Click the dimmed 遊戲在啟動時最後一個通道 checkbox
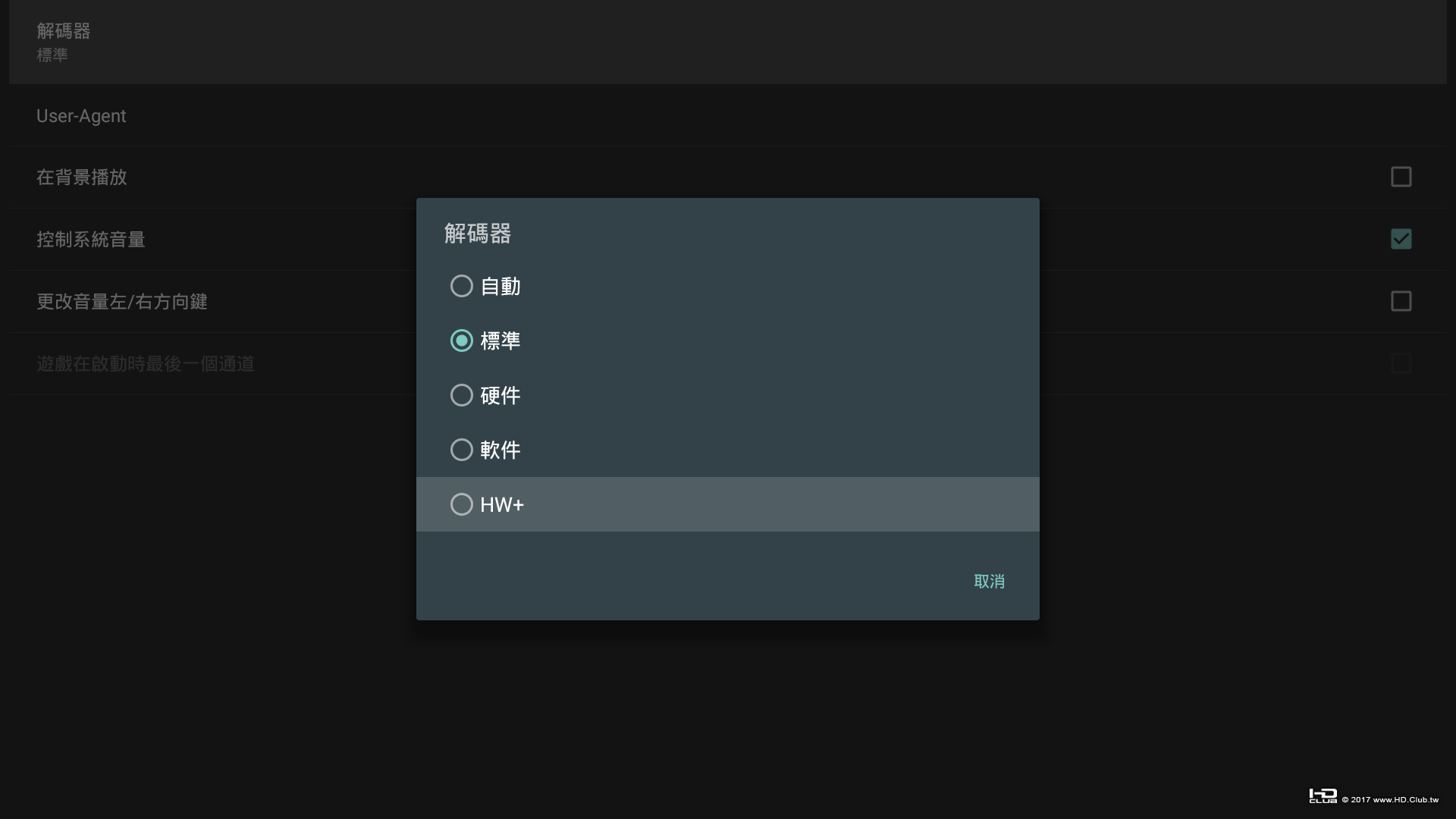The image size is (1456, 819). tap(1401, 363)
